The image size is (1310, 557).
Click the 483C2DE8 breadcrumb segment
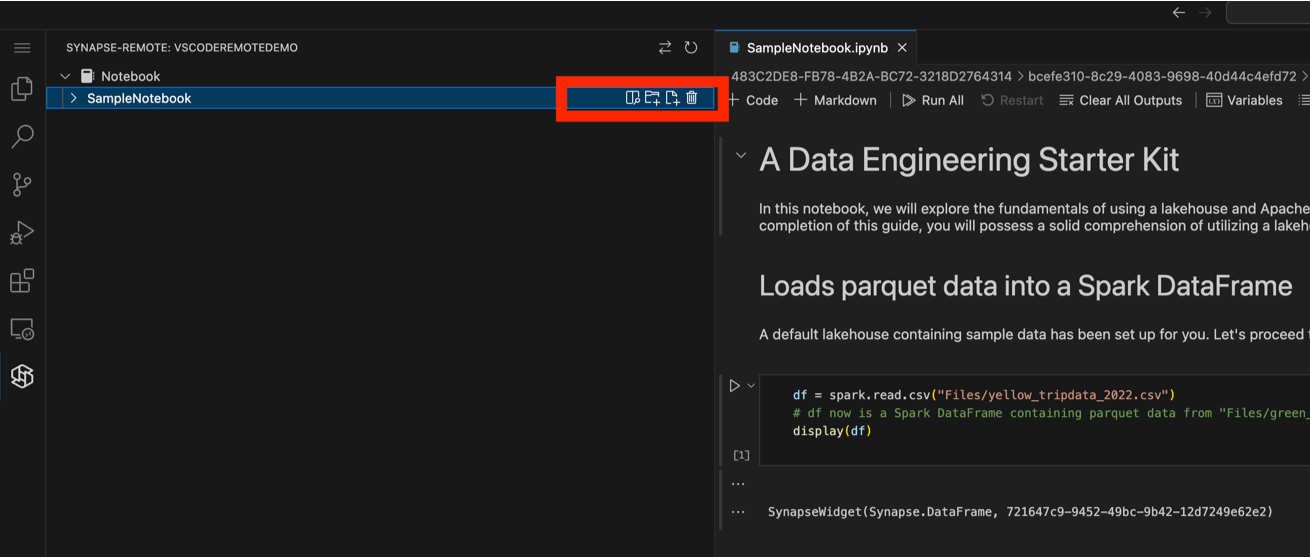pyautogui.click(x=871, y=76)
